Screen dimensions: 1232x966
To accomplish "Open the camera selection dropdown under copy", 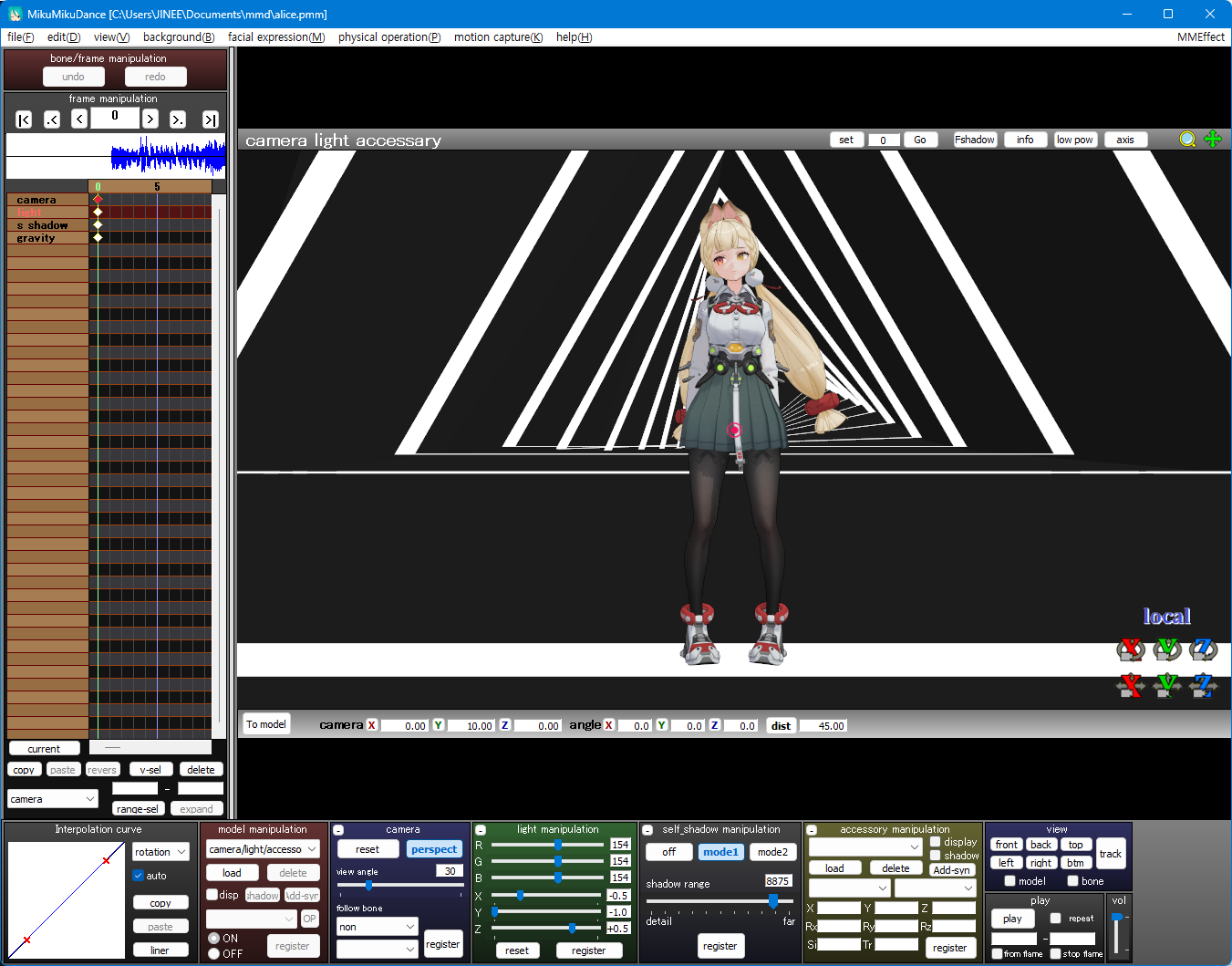I will coord(53,799).
